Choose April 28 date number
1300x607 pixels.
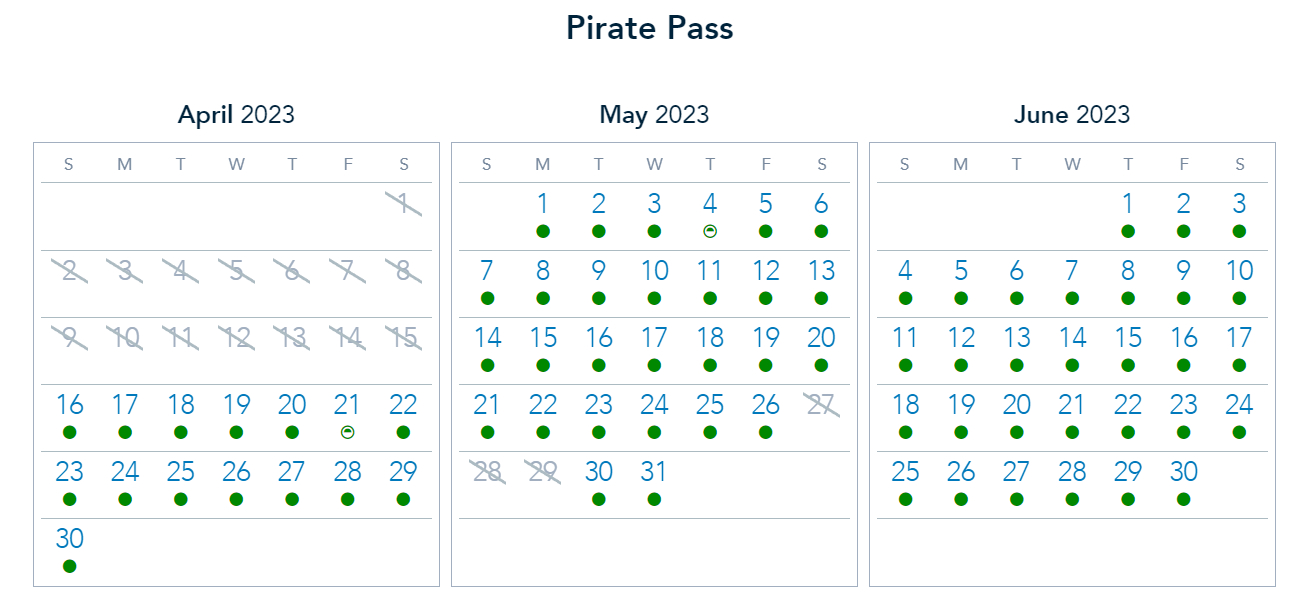[347, 472]
